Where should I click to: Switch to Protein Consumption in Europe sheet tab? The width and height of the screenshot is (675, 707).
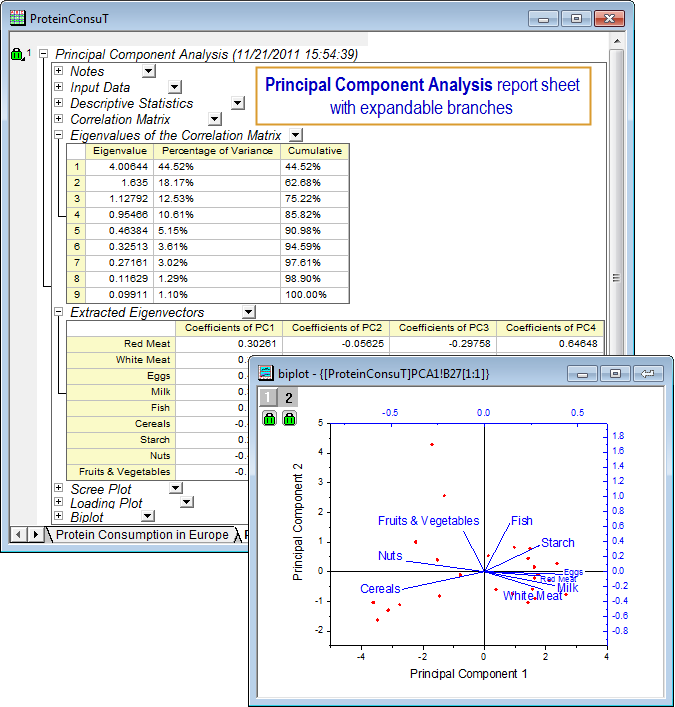141,535
